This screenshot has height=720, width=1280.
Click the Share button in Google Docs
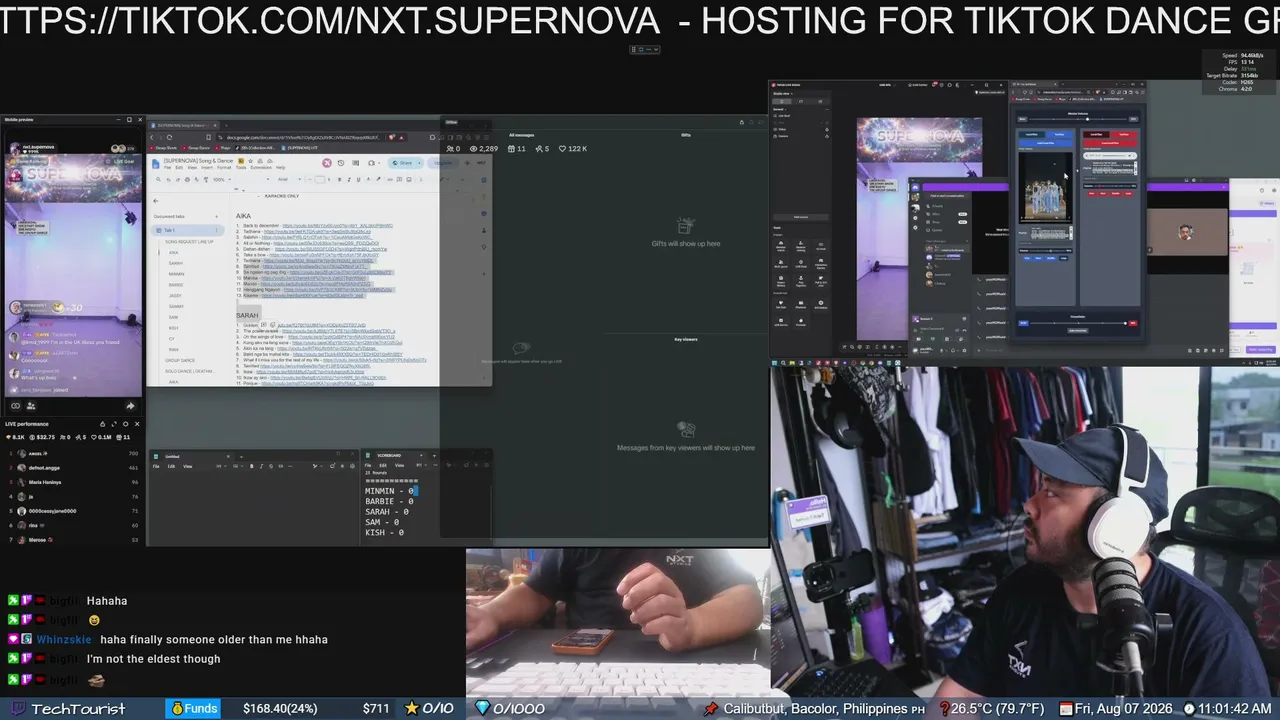tap(402, 163)
